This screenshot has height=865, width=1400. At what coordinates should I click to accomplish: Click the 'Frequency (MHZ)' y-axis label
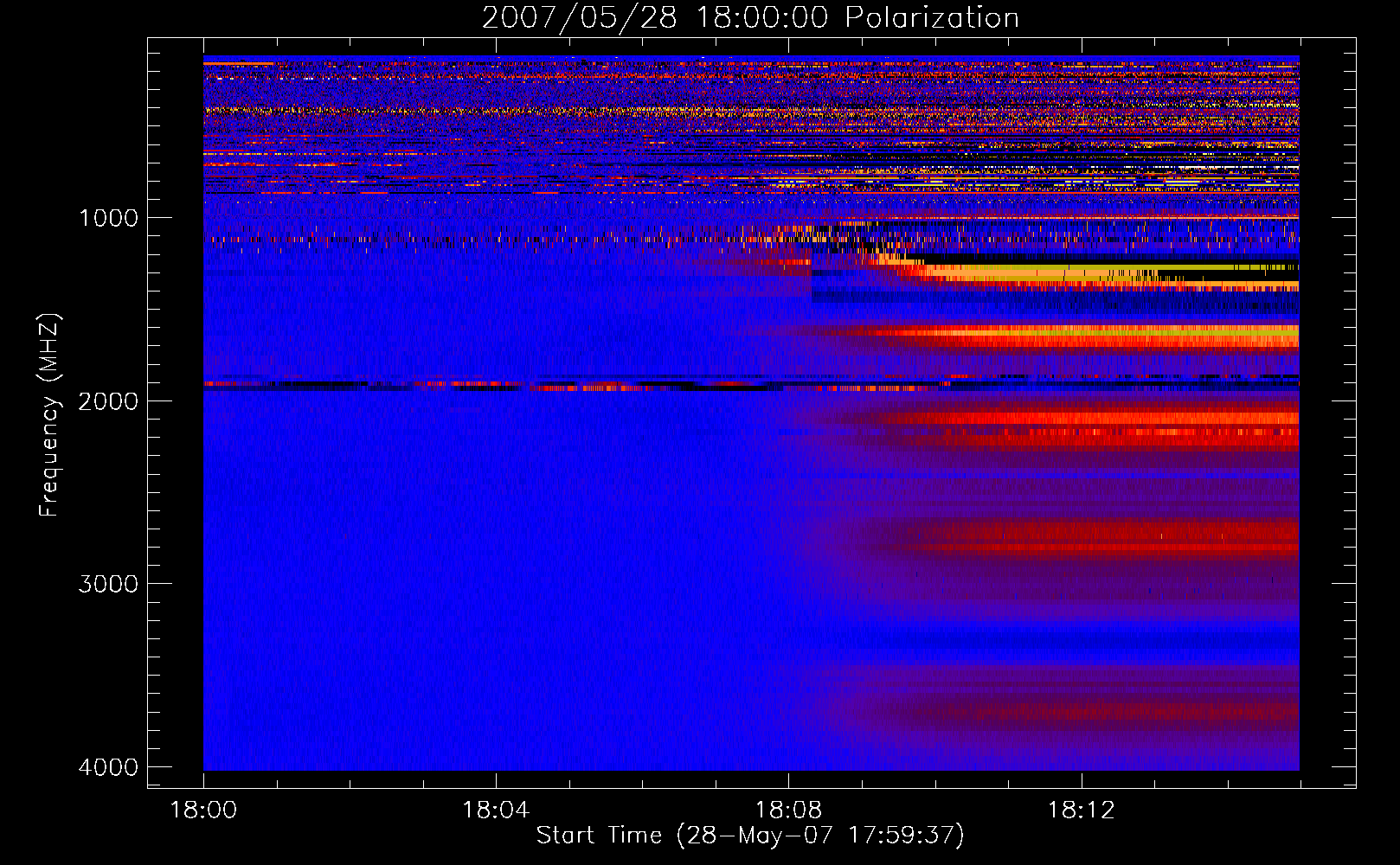50,415
